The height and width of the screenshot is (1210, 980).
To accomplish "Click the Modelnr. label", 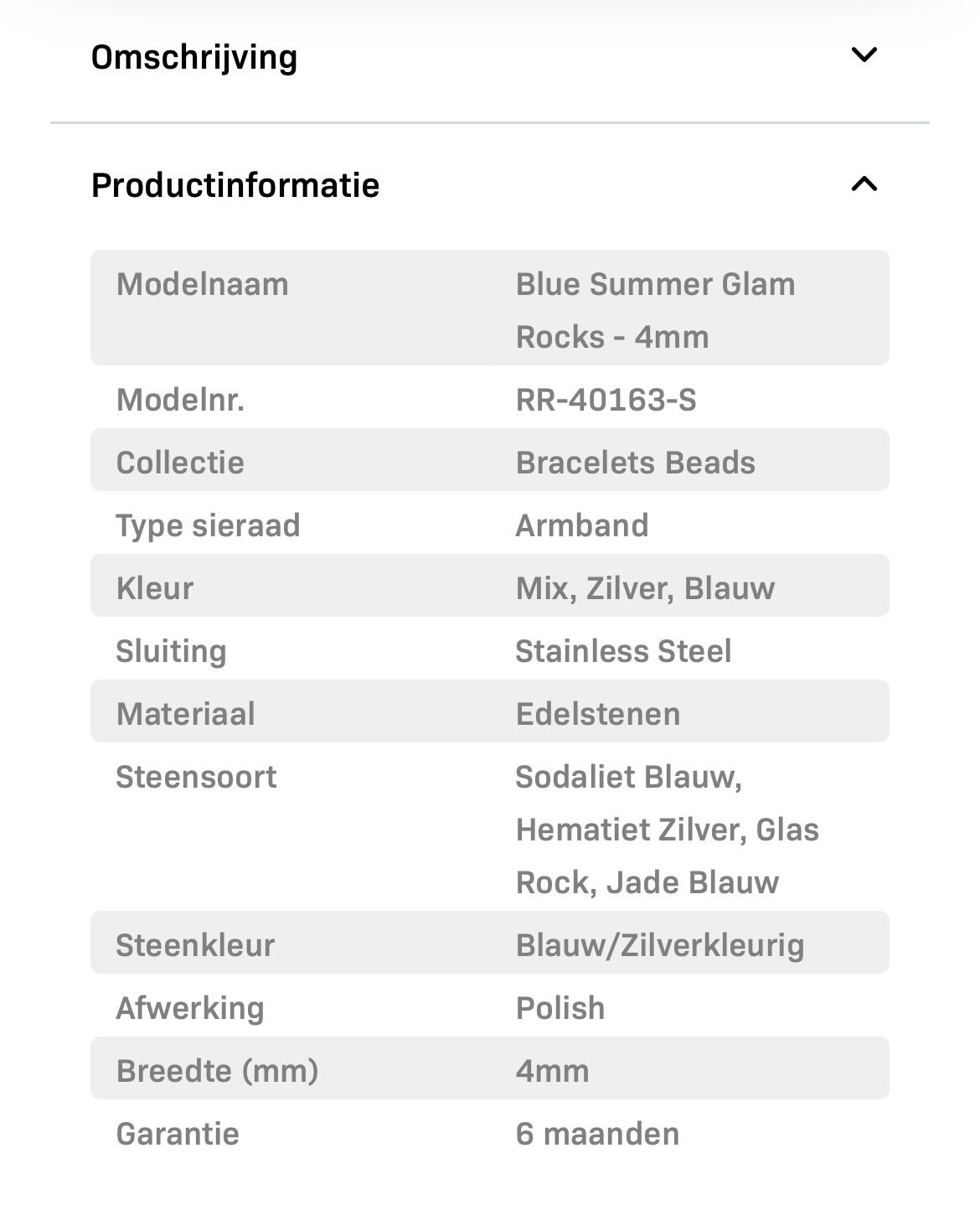I will tap(180, 400).
